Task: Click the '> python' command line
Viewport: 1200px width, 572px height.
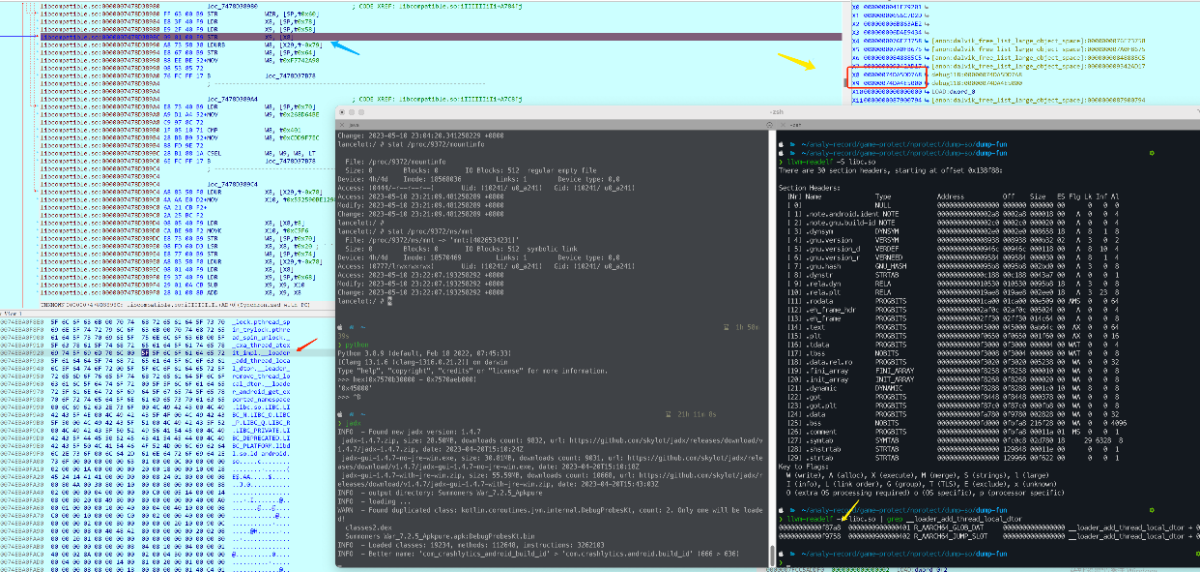Action: (x=353, y=345)
